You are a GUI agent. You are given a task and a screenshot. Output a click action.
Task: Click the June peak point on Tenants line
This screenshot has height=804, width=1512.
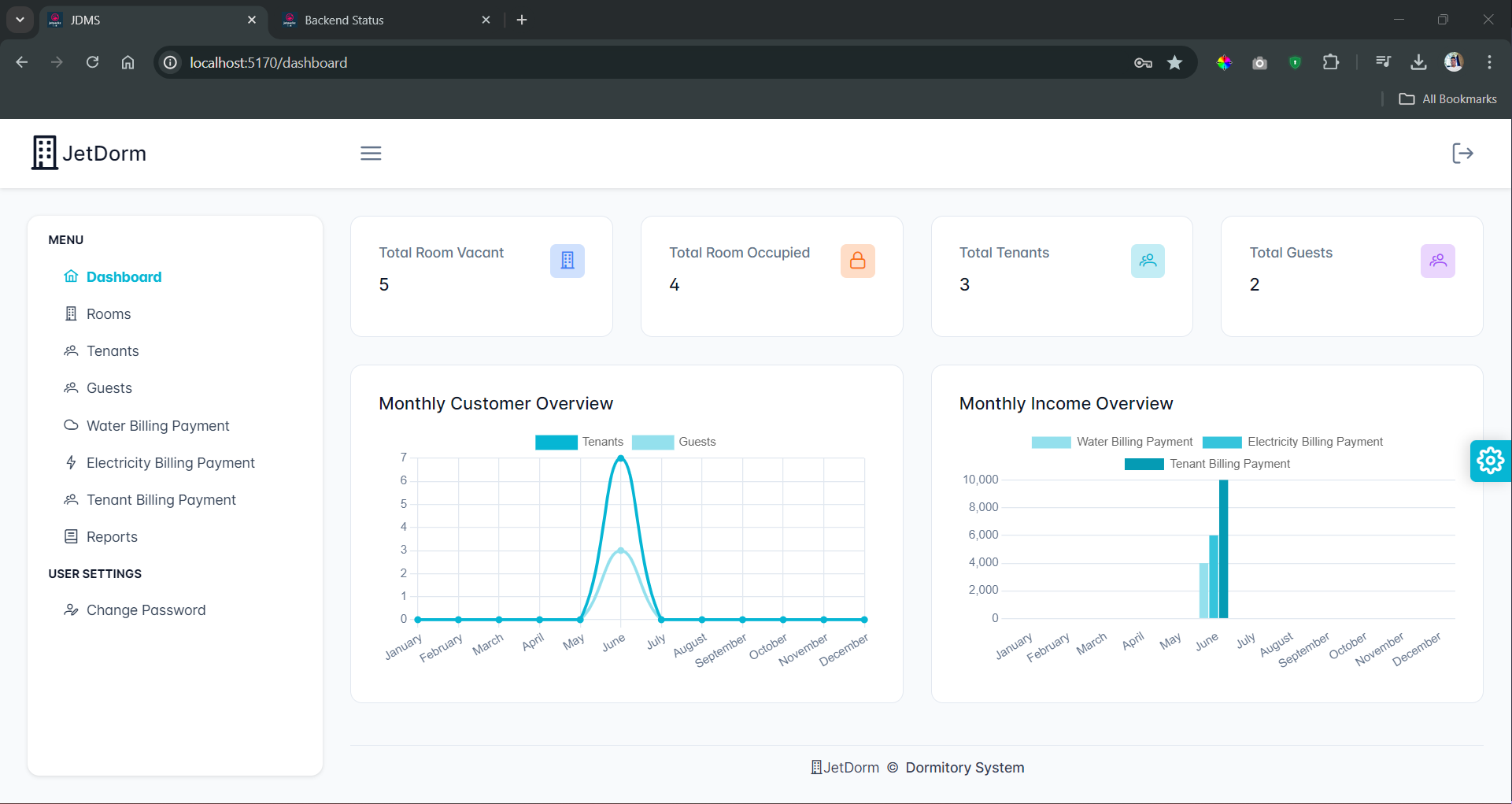pyautogui.click(x=621, y=458)
